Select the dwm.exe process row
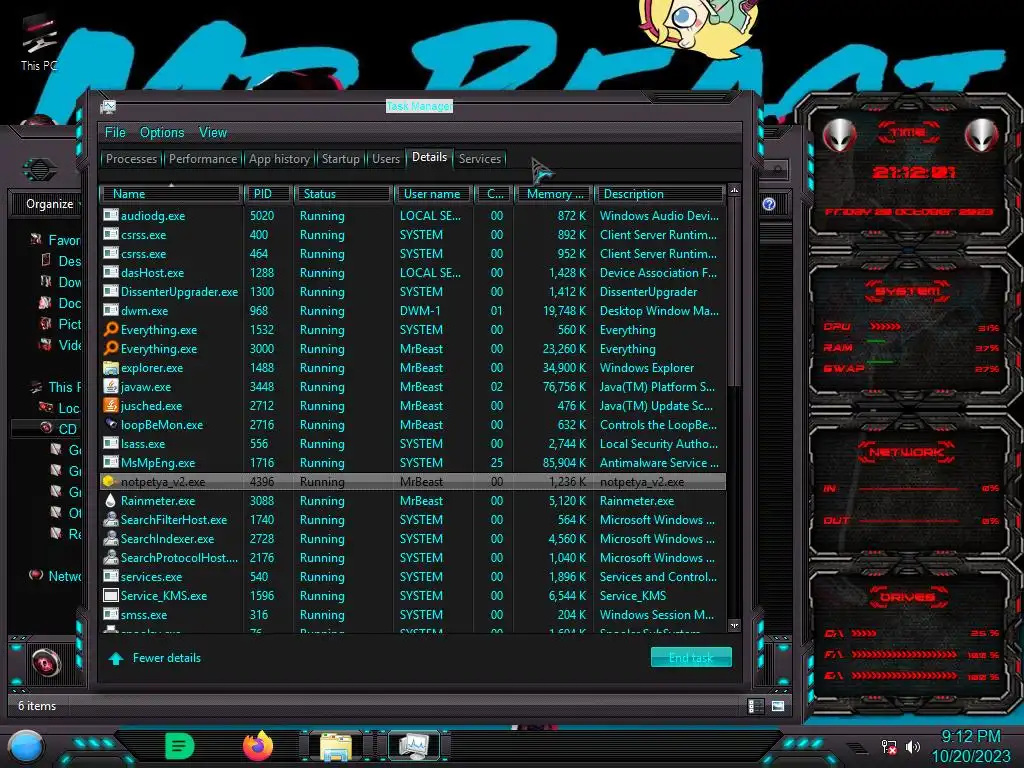Image resolution: width=1024 pixels, height=768 pixels. [x=413, y=311]
